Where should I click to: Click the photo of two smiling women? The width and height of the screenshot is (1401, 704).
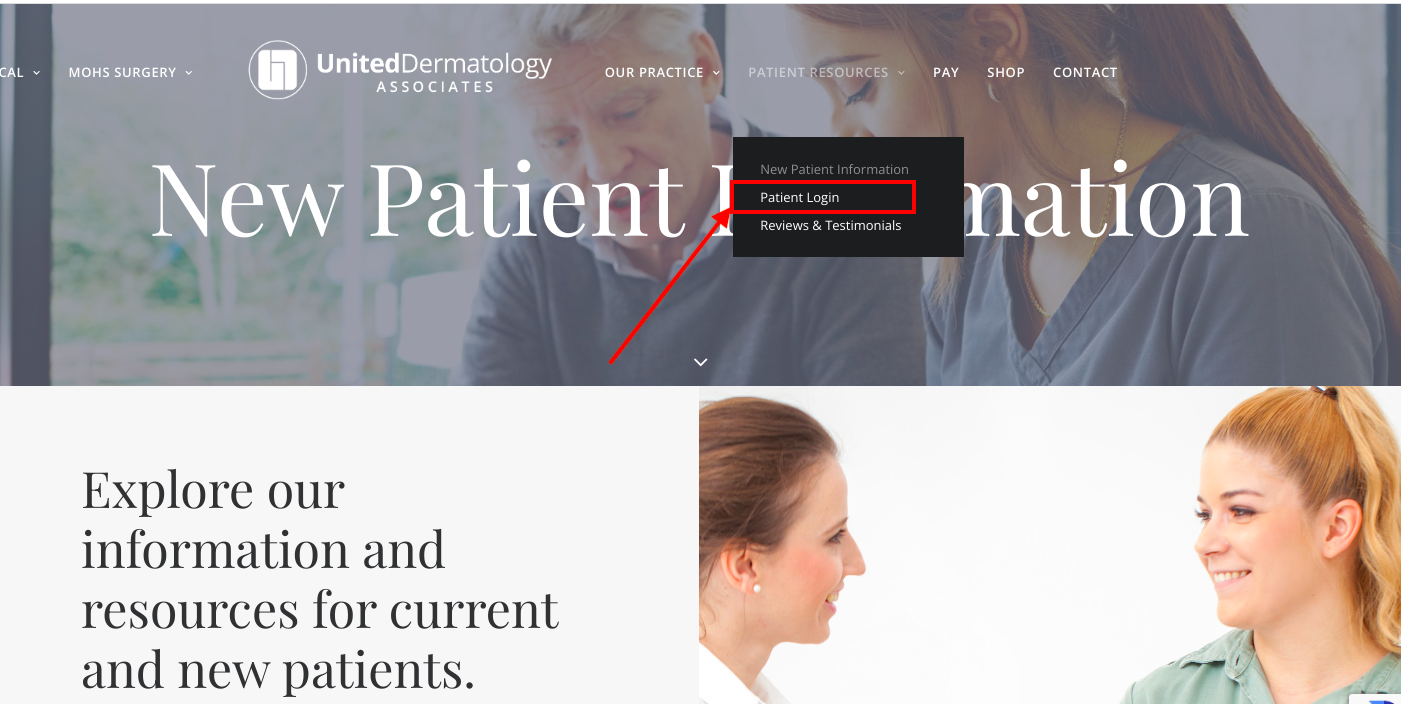tap(1050, 545)
